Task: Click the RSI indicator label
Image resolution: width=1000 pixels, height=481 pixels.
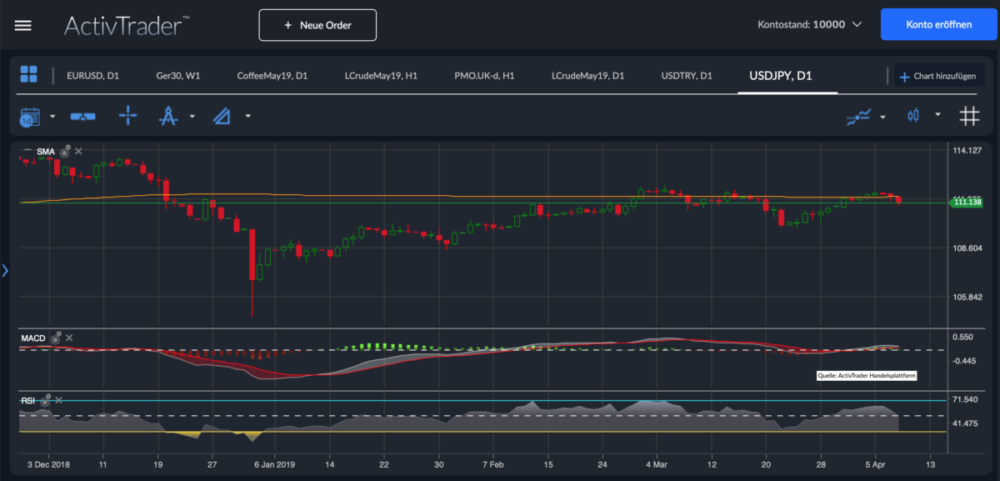Action: pyautogui.click(x=29, y=401)
